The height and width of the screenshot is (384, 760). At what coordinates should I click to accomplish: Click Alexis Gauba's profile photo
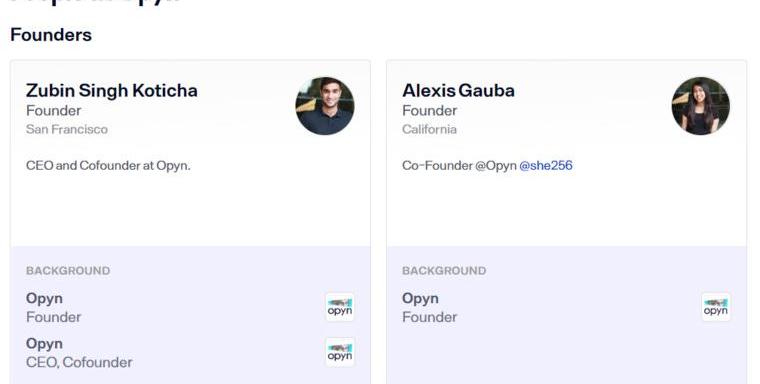[701, 106]
